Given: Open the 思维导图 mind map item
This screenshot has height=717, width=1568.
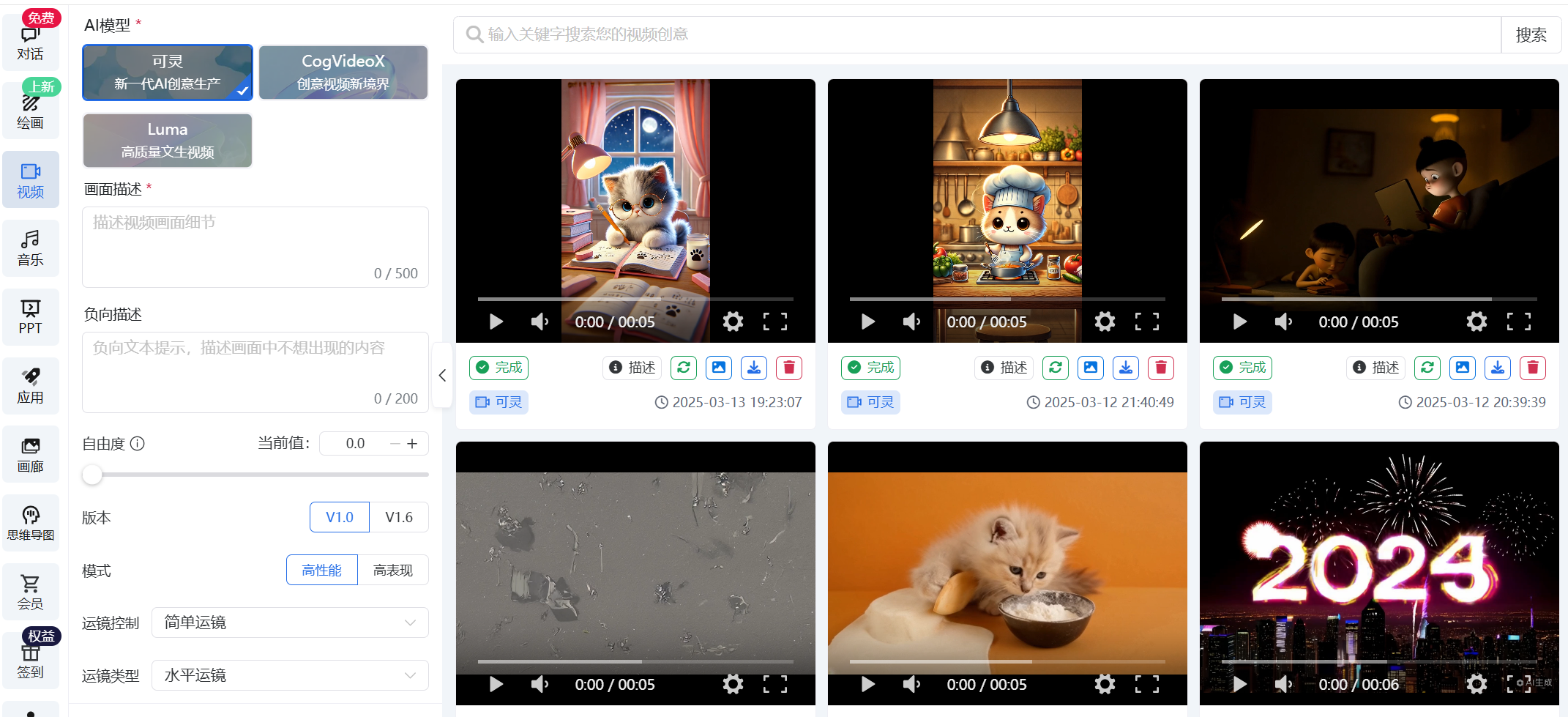Looking at the screenshot, I should (31, 524).
